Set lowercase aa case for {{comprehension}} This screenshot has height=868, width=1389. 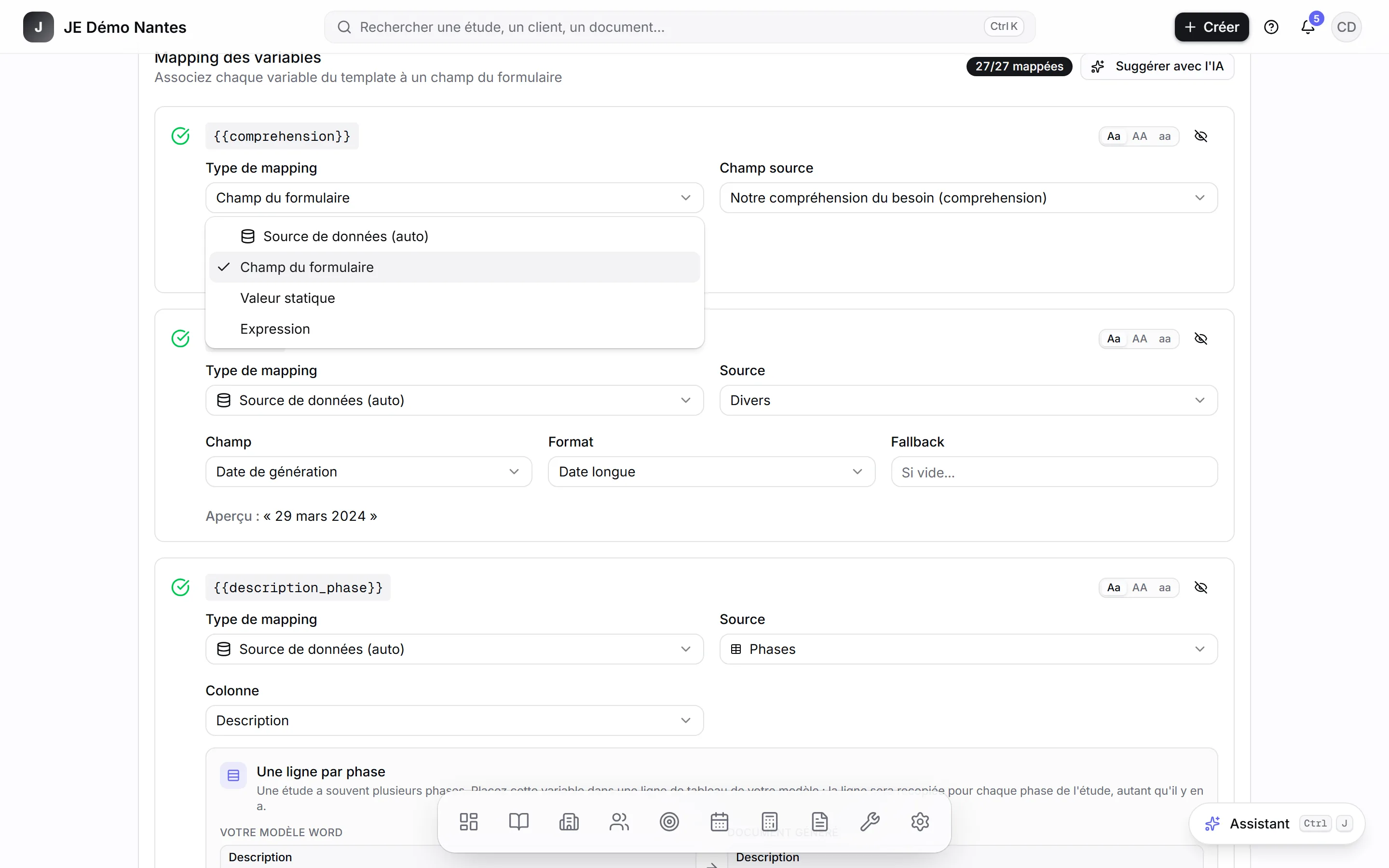[x=1165, y=136]
